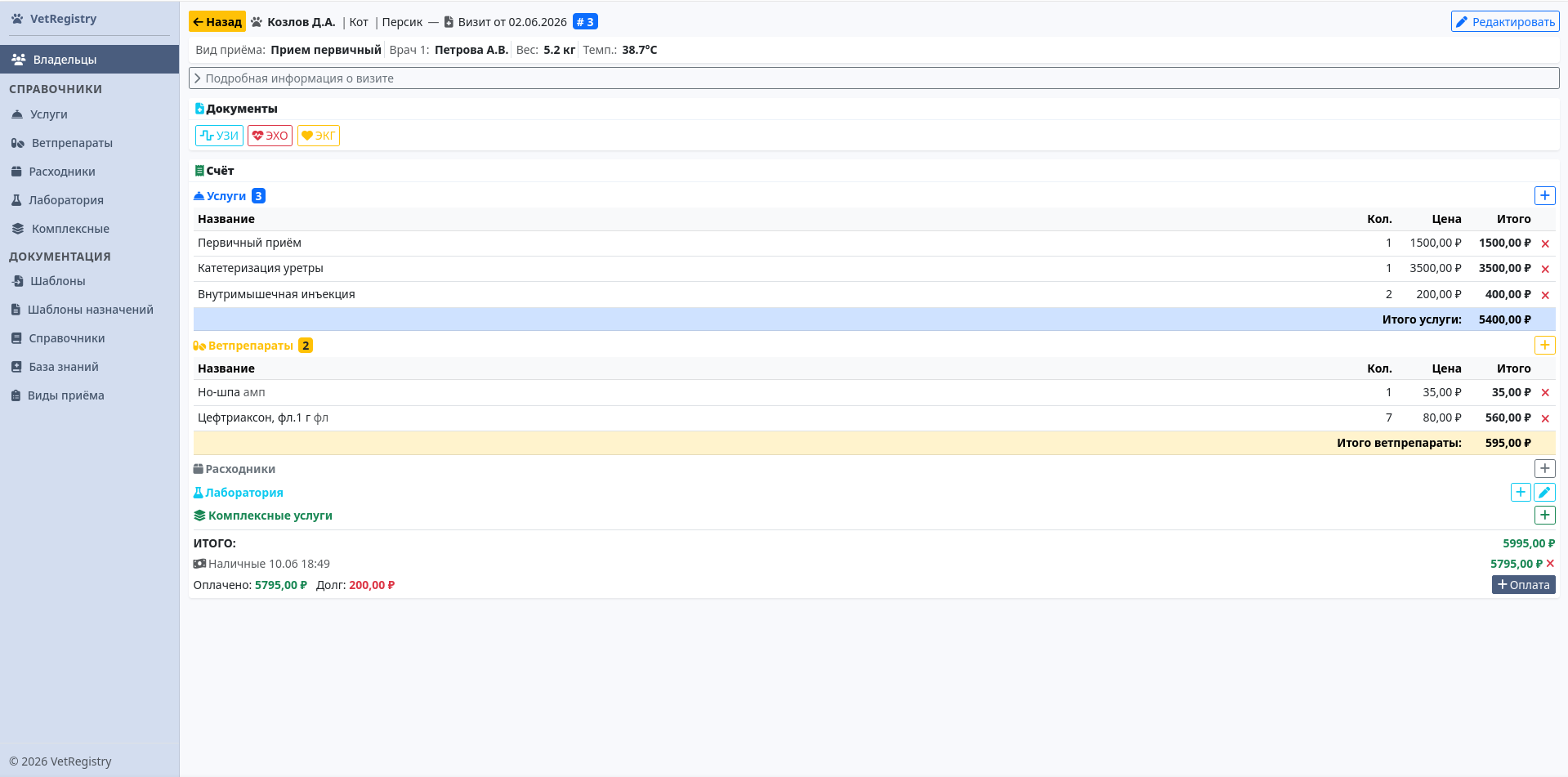Click drugs total 595,00 ₽
Screen dimensions: 1568x777
[x=1508, y=443]
